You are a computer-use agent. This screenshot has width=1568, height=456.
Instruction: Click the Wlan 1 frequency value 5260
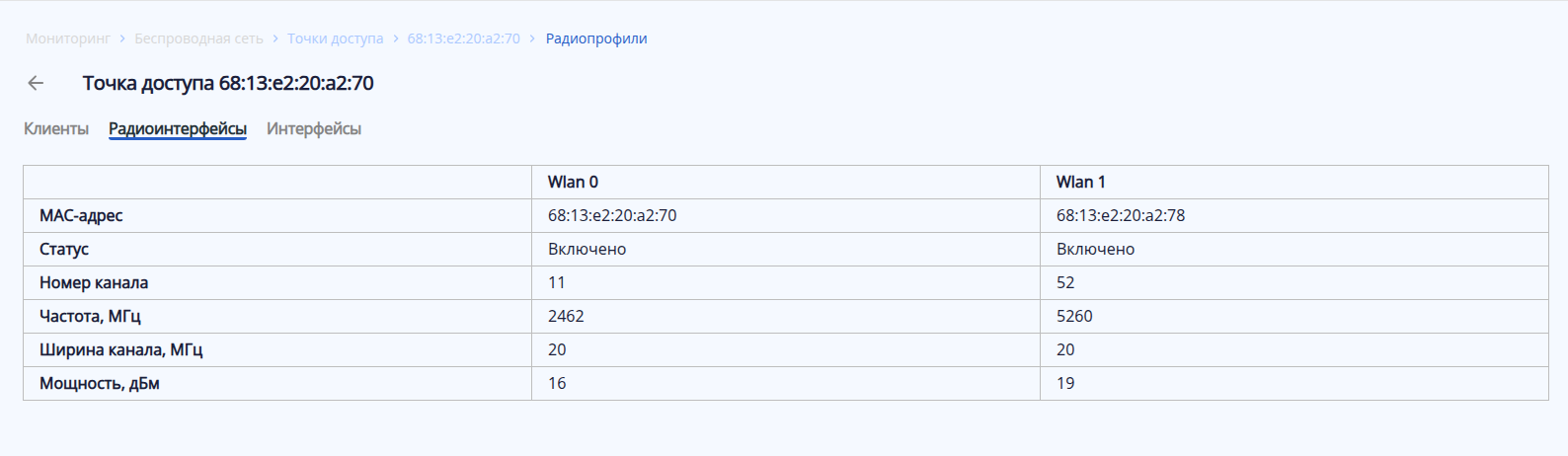1074,316
